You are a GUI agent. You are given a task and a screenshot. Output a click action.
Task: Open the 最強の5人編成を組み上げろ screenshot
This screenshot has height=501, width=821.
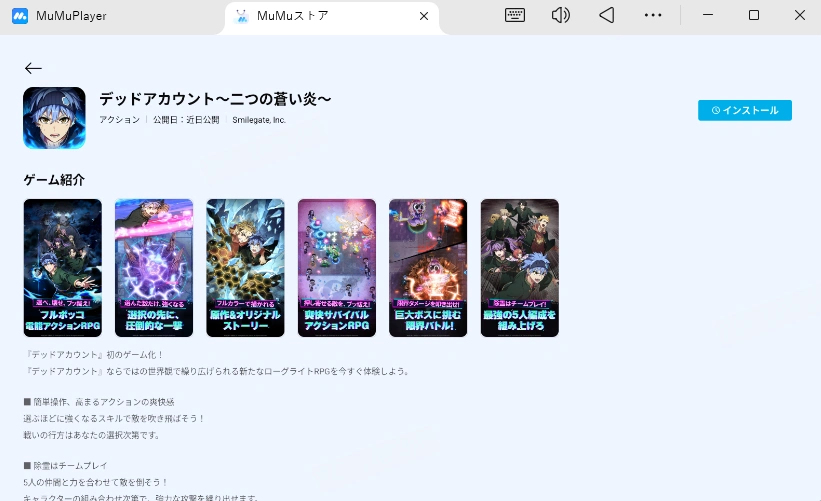pos(519,268)
